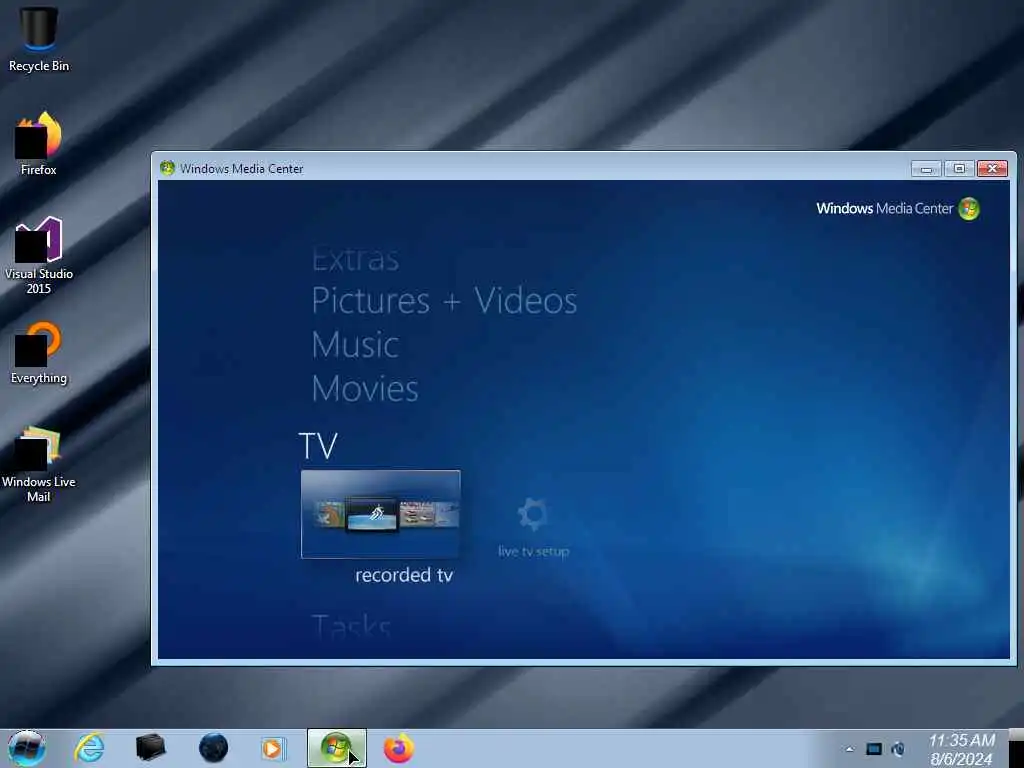Open Firefox from the taskbar
The height and width of the screenshot is (768, 1024).
point(398,748)
